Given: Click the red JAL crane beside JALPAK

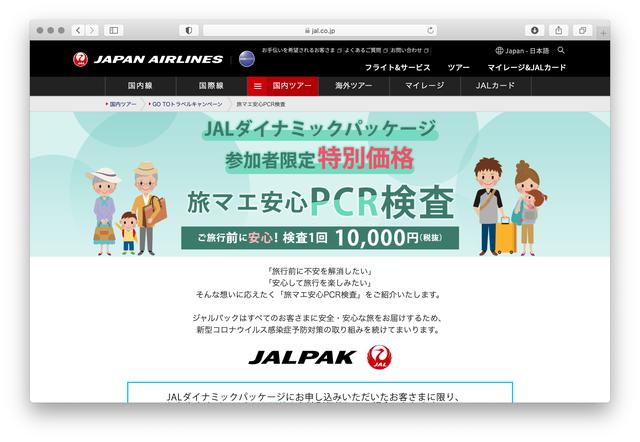Looking at the screenshot, I should [379, 357].
